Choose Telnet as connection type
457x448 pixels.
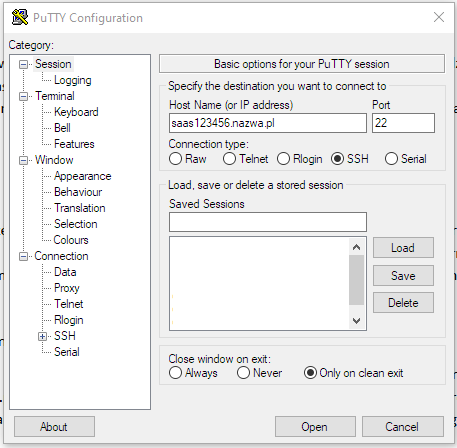coord(229,159)
